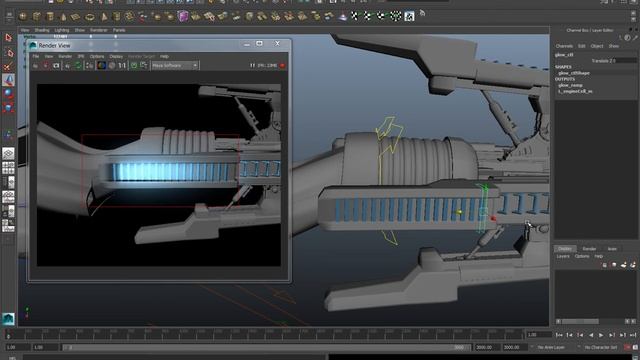This screenshot has width=640, height=360.
Task: Open viewport Shading menu
Action: (x=42, y=30)
